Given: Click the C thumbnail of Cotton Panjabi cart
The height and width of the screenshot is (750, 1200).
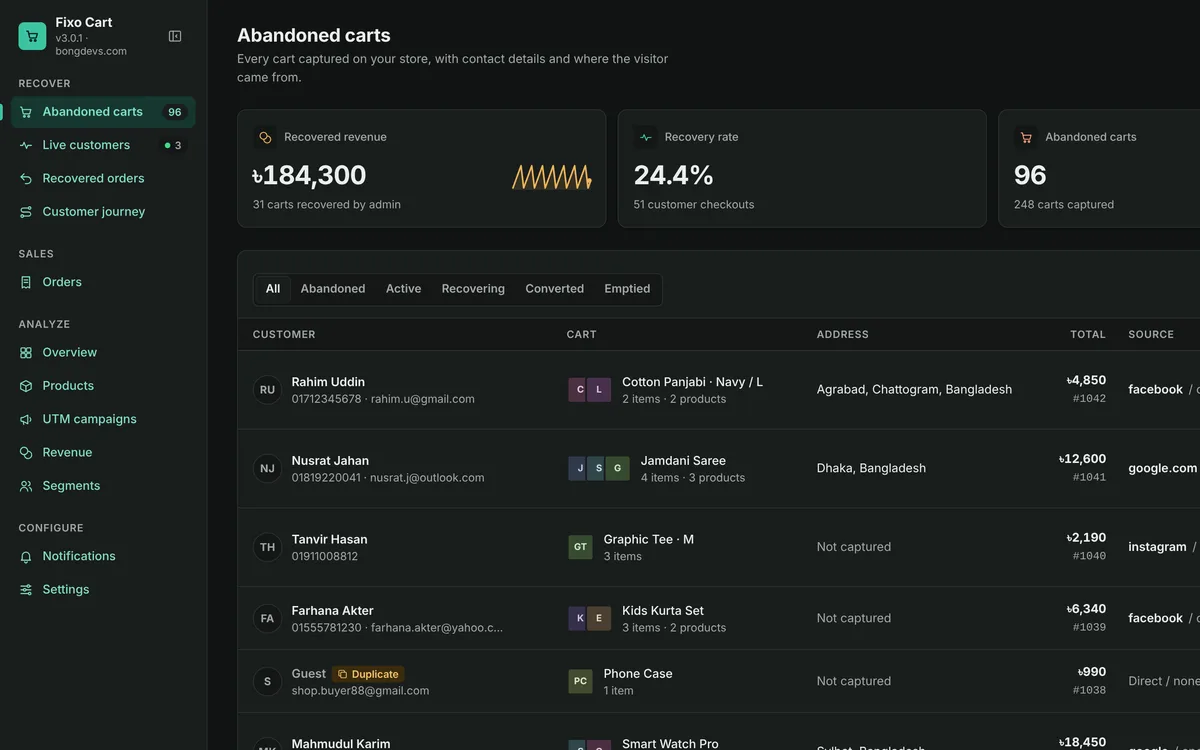Looking at the screenshot, I should point(580,390).
